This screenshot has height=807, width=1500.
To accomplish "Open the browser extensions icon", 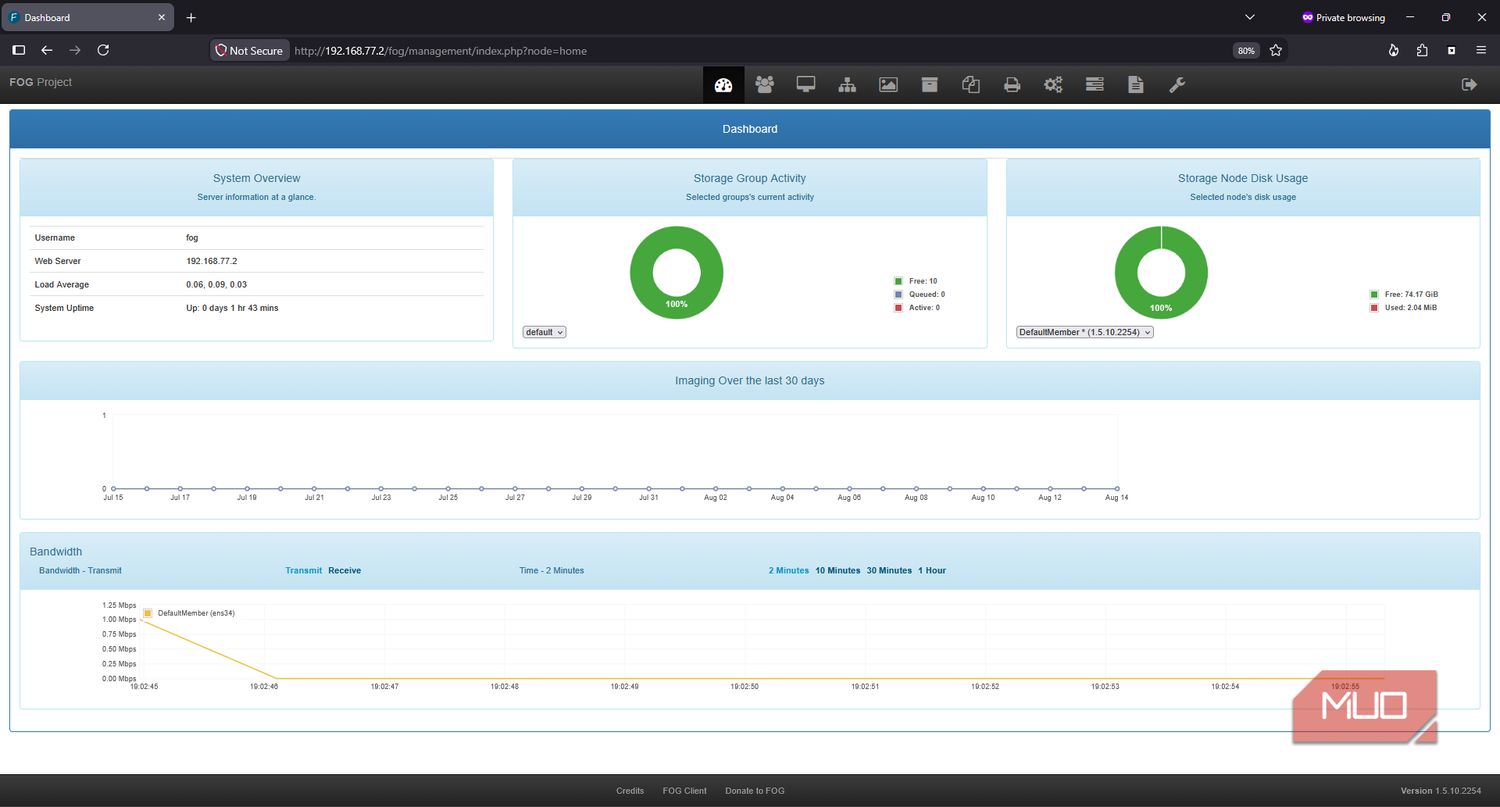I will tap(1422, 50).
